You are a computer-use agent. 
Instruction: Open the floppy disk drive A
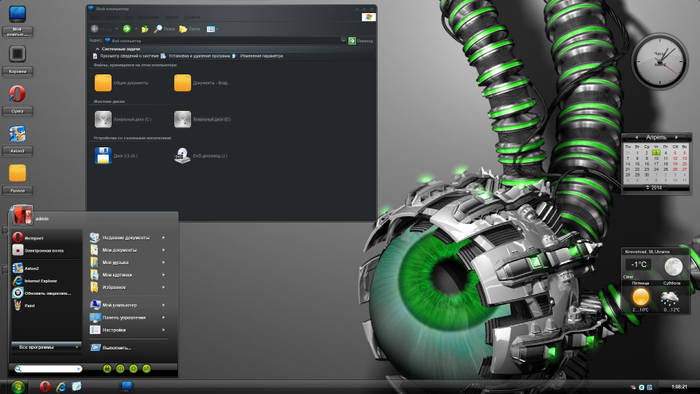[103, 156]
